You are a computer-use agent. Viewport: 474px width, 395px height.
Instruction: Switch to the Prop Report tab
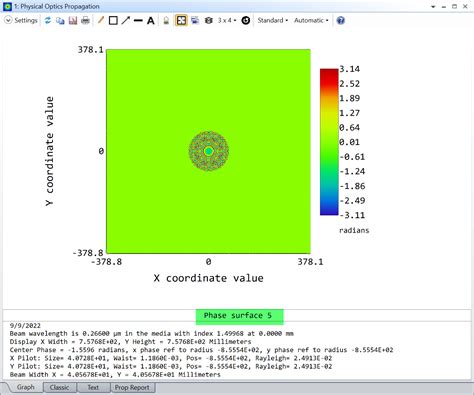[132, 388]
